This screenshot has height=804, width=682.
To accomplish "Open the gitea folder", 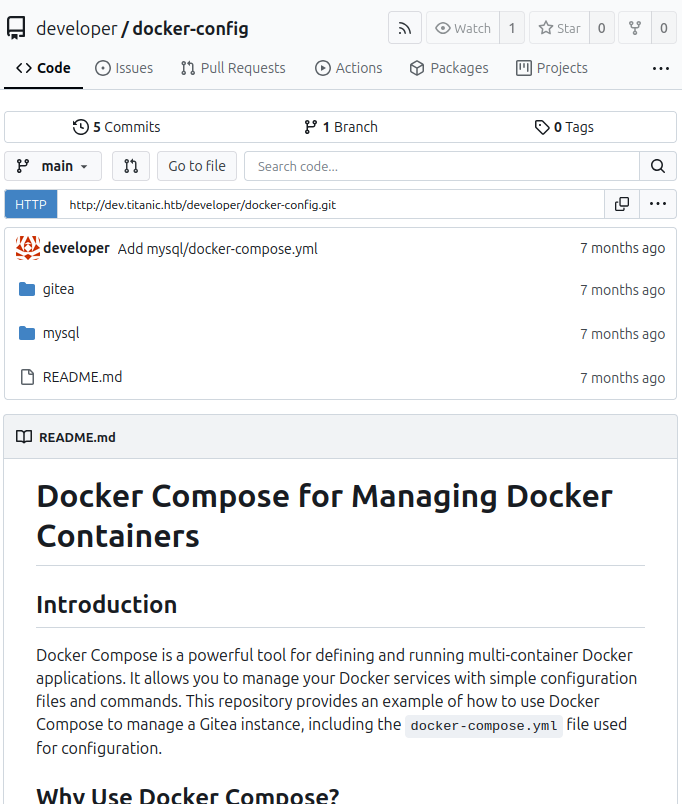I will 58,289.
